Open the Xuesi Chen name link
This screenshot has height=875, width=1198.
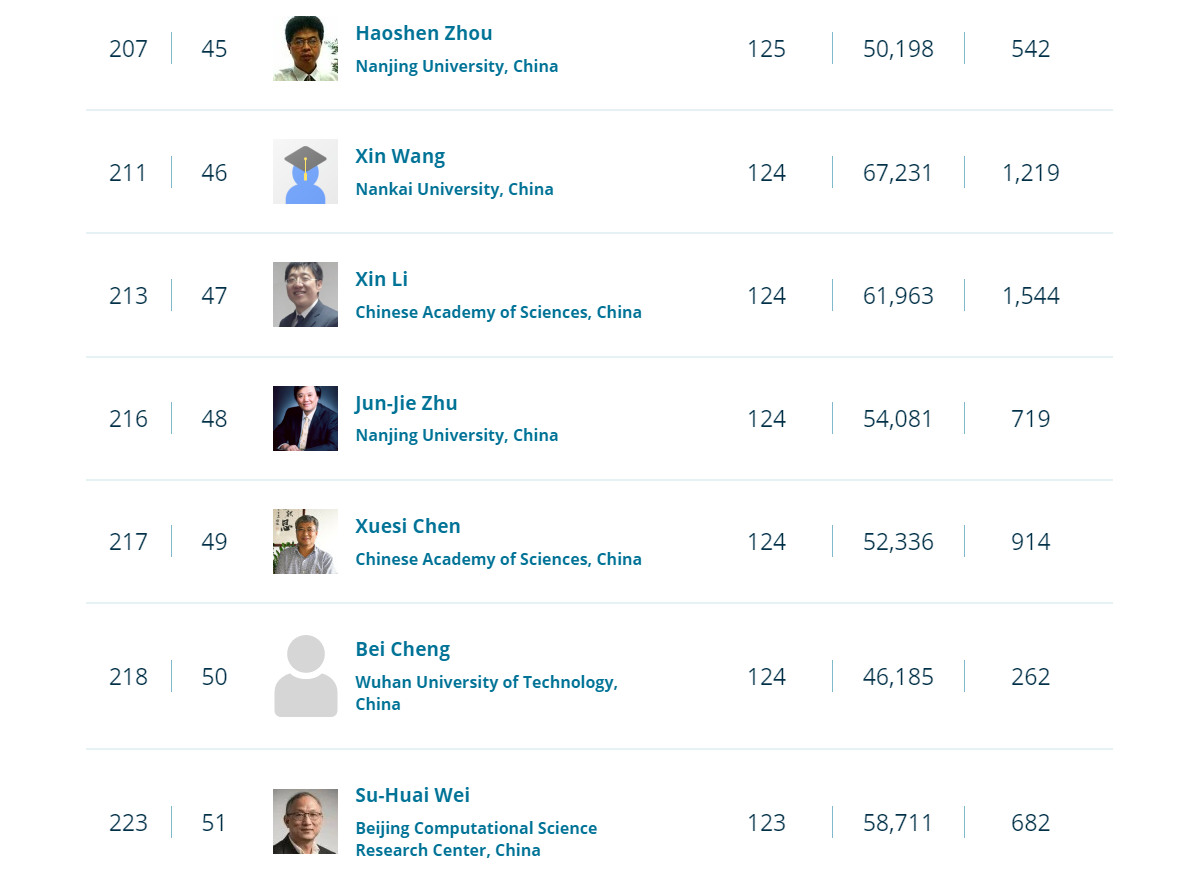coord(407,526)
